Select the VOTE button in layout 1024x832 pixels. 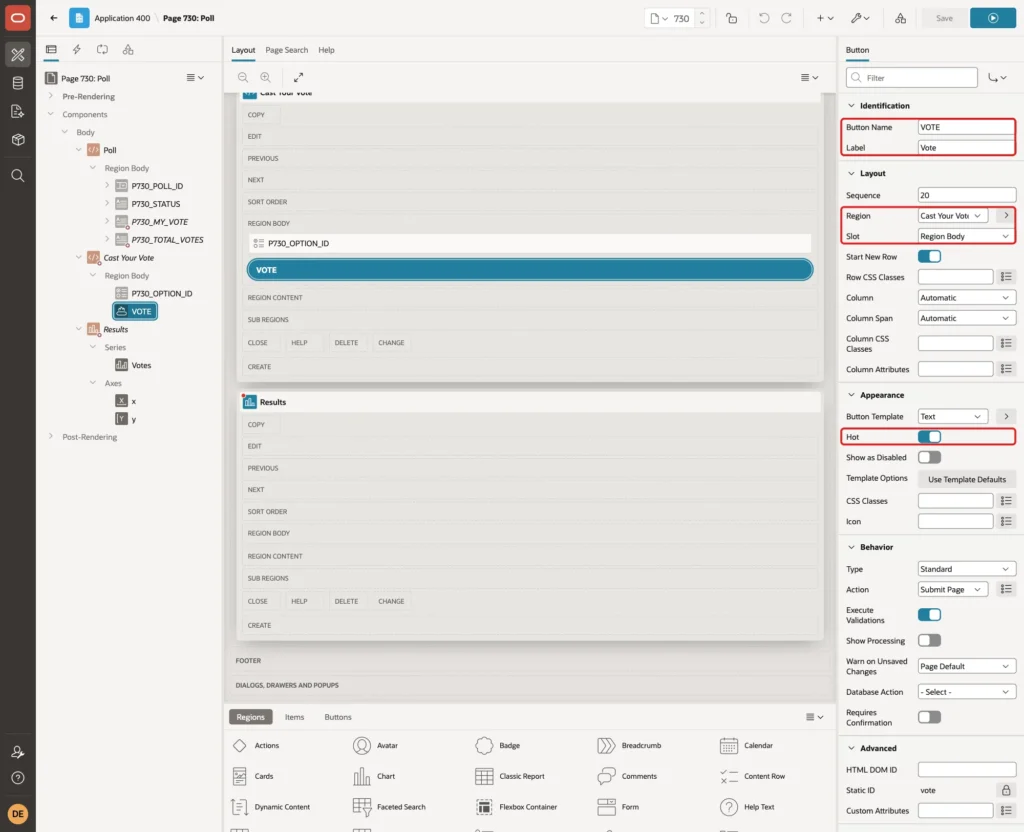[530, 270]
